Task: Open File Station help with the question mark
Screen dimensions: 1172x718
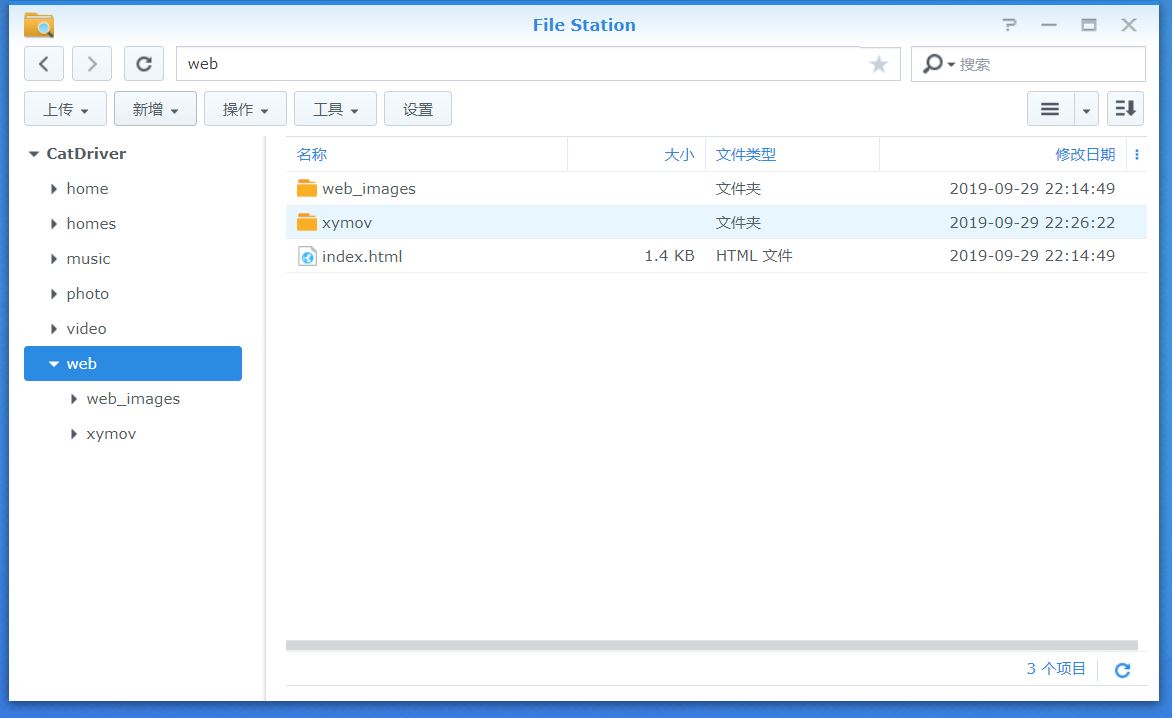Action: (1007, 25)
